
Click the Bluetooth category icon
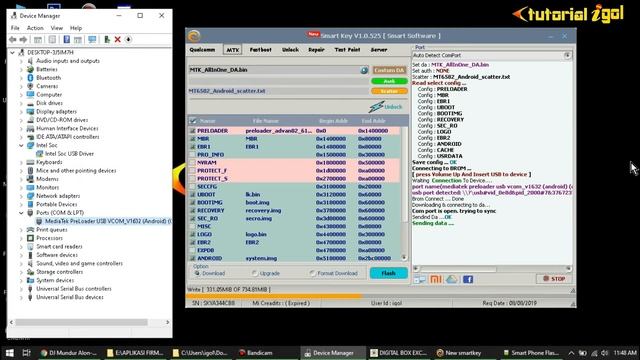tap(30, 78)
